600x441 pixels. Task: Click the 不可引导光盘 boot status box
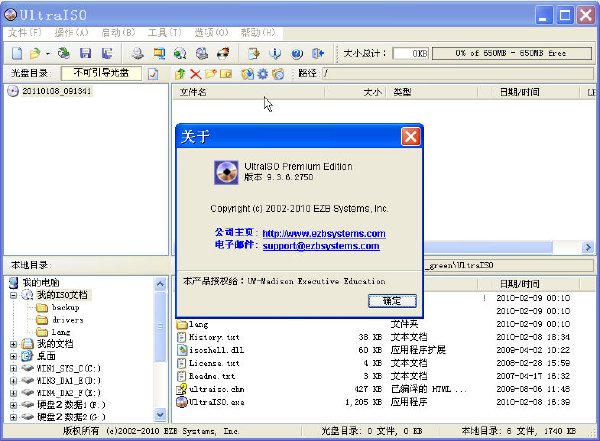coord(101,73)
